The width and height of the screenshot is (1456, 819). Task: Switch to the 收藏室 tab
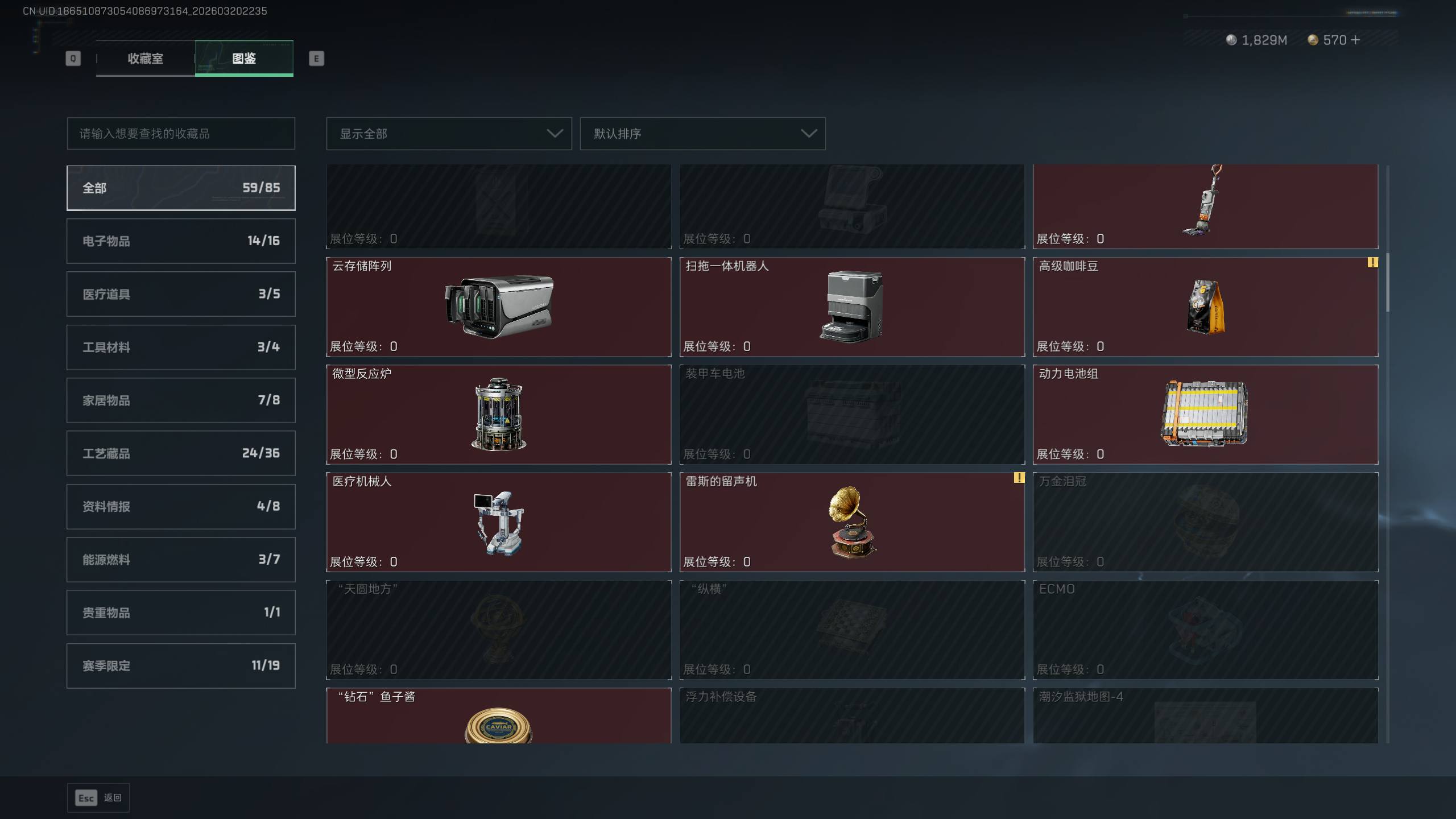point(145,58)
